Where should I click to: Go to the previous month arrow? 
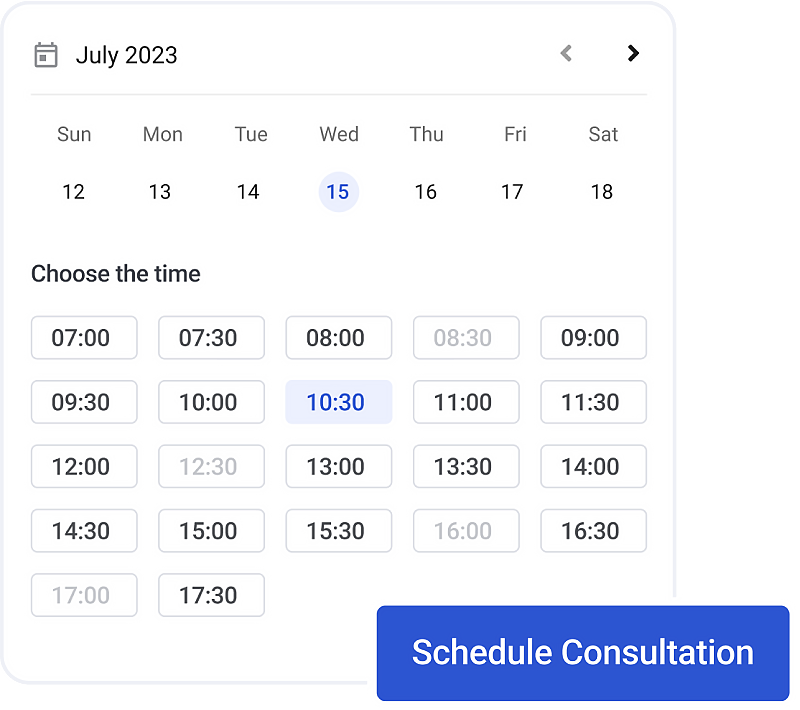click(566, 53)
